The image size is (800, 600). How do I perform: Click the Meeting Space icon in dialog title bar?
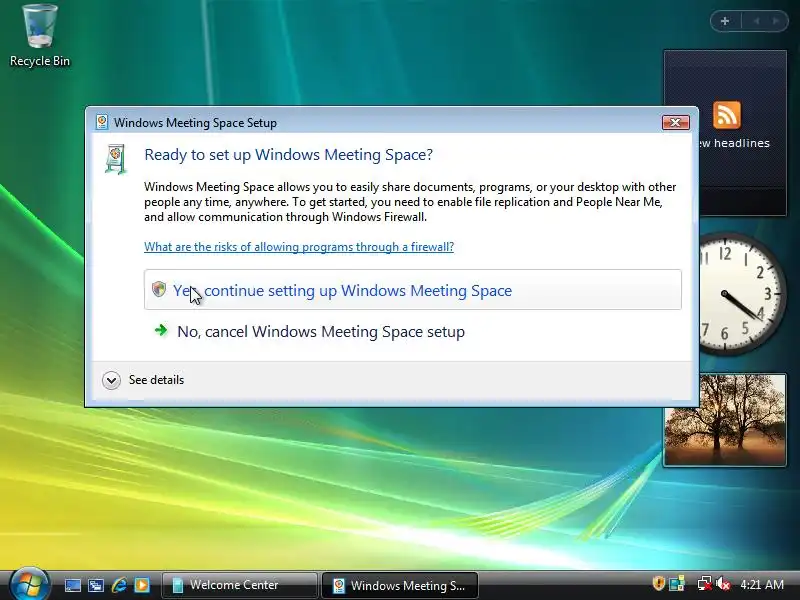tap(102, 122)
